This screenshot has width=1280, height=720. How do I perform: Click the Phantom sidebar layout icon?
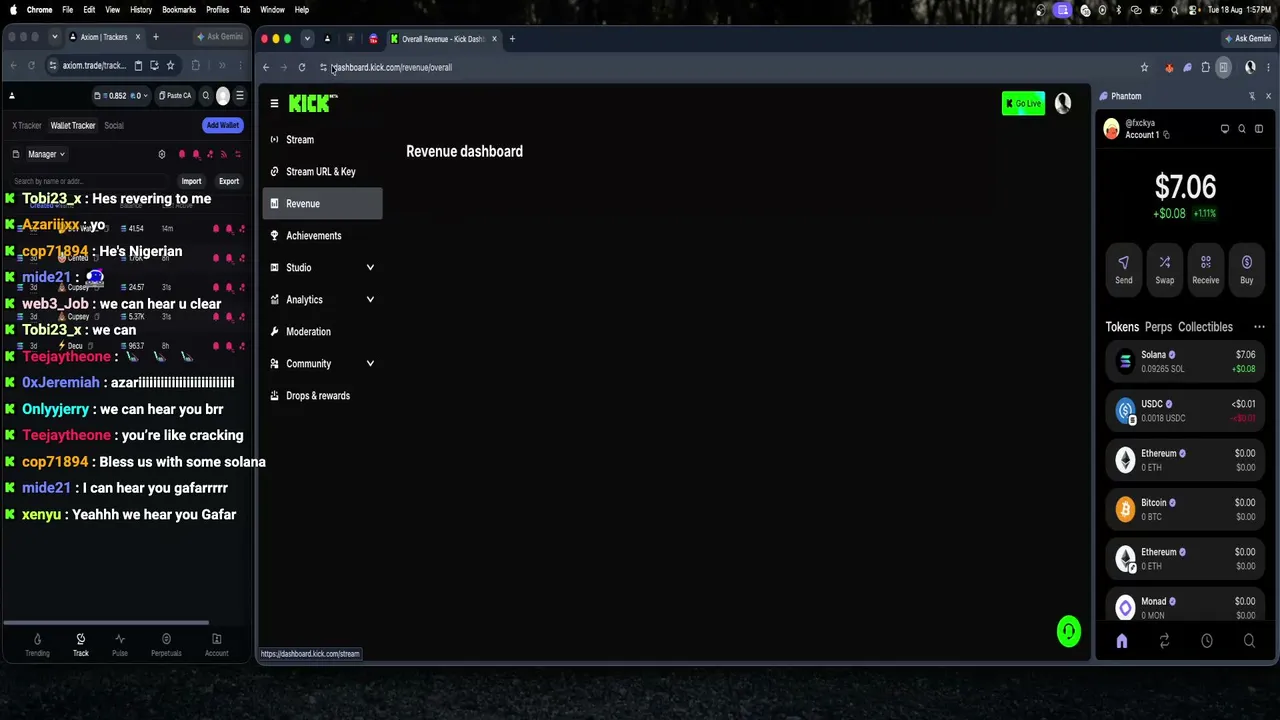1259,129
